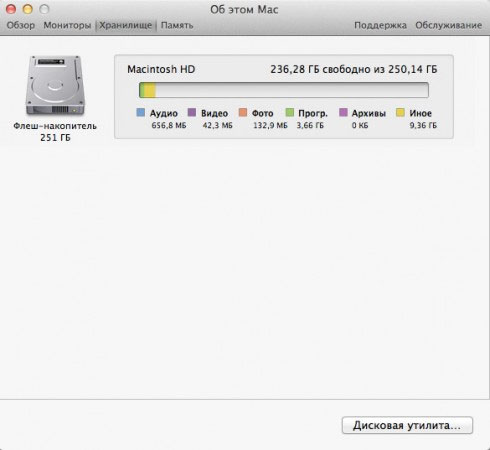
Task: Select the Фото orange legend swatch
Action: 243,112
